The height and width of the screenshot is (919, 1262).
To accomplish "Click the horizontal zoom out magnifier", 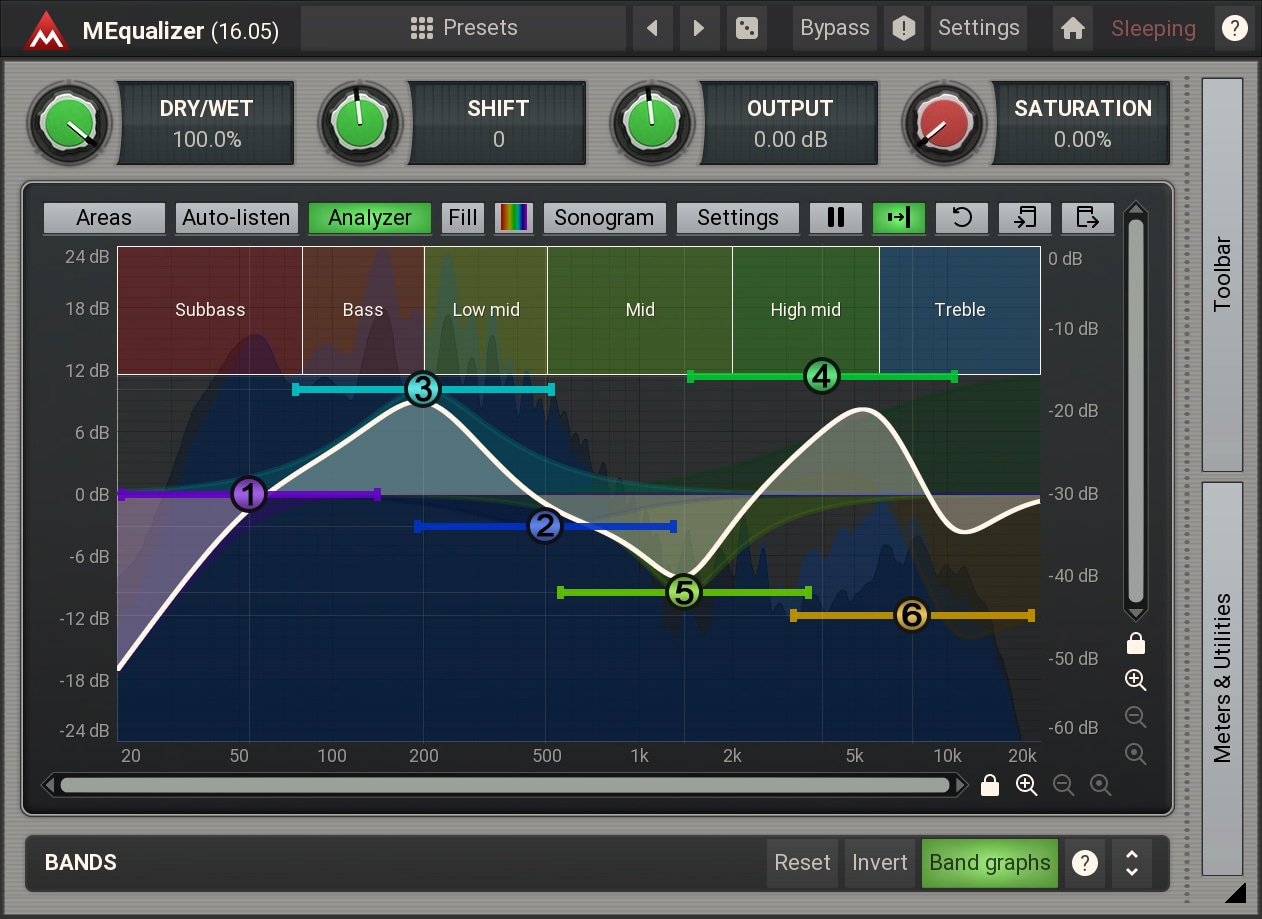I will [1064, 785].
